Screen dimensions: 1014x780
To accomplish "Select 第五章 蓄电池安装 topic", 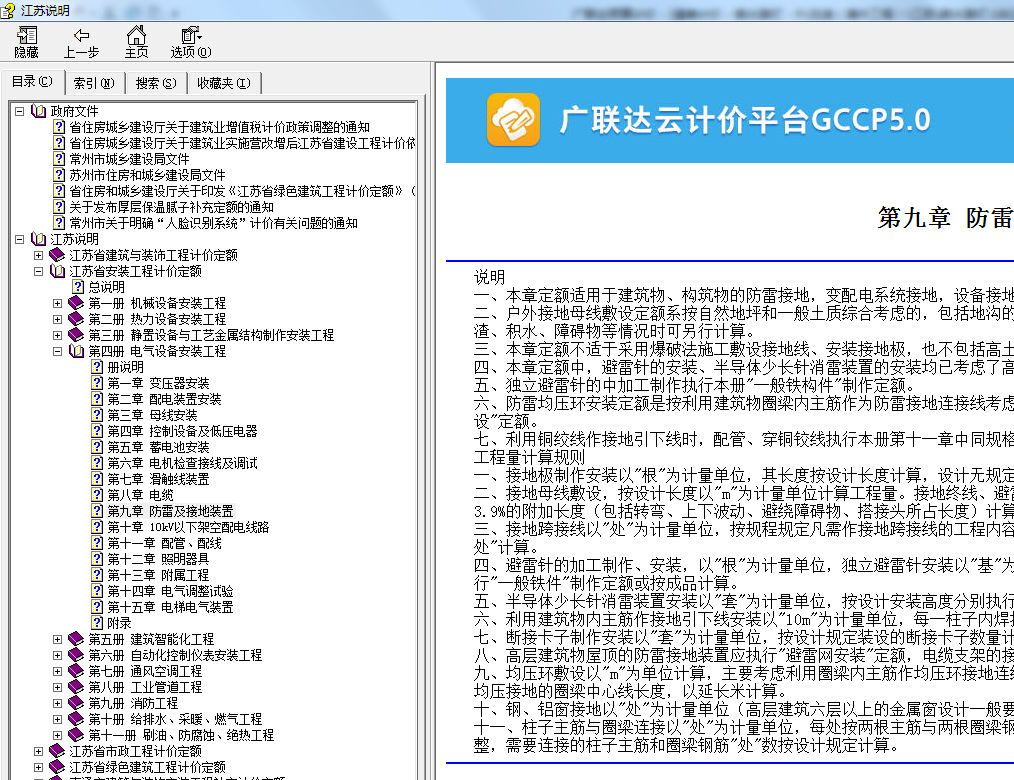I will tap(158, 448).
